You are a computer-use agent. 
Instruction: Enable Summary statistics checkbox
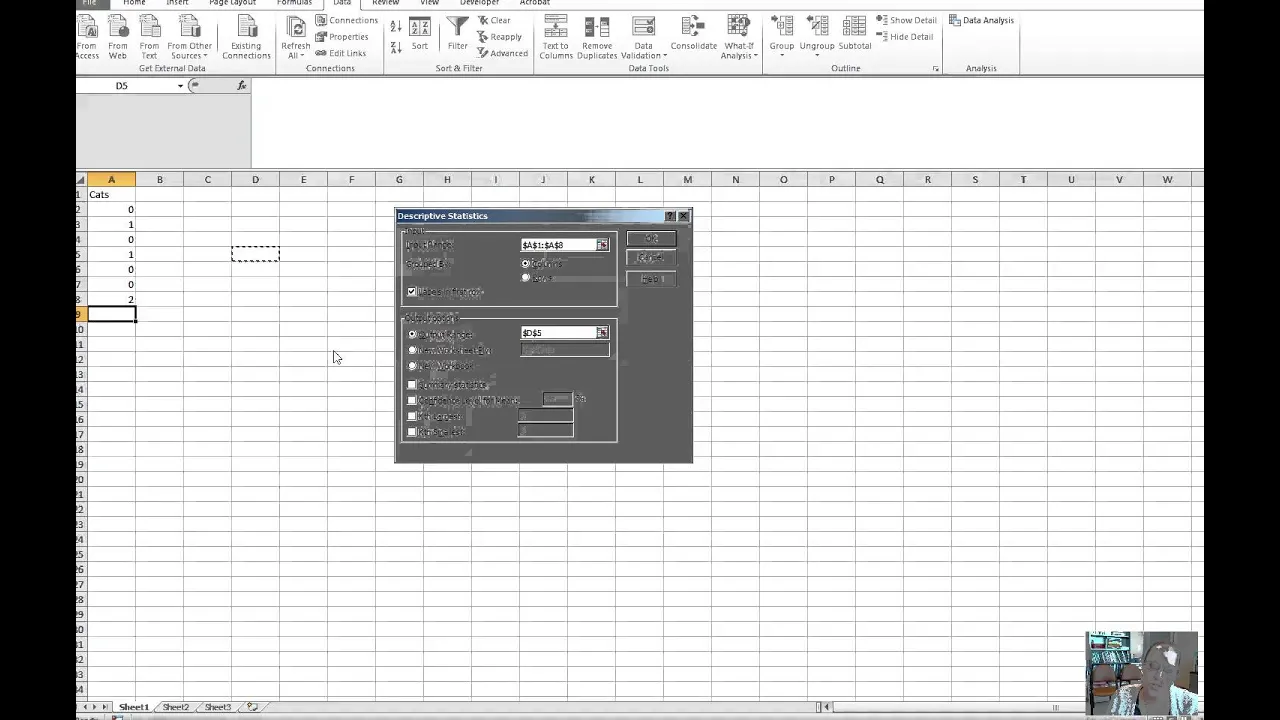tap(412, 385)
